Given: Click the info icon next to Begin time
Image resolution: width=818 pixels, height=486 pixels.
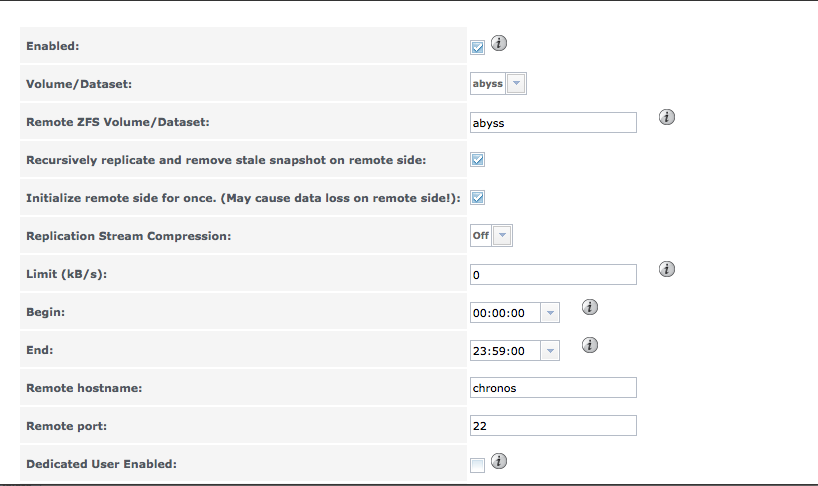Looking at the screenshot, I should [590, 307].
